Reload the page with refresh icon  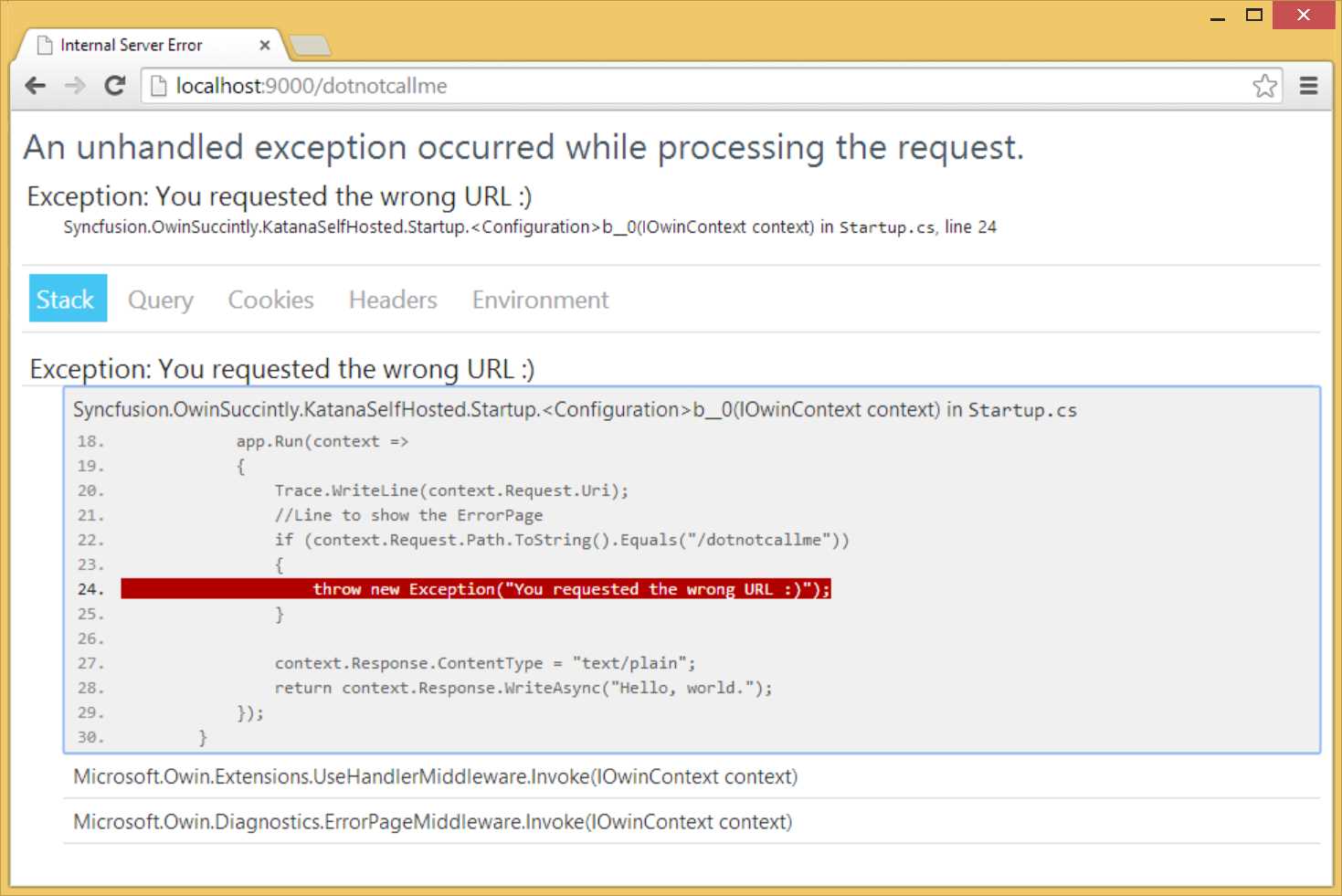pos(115,86)
